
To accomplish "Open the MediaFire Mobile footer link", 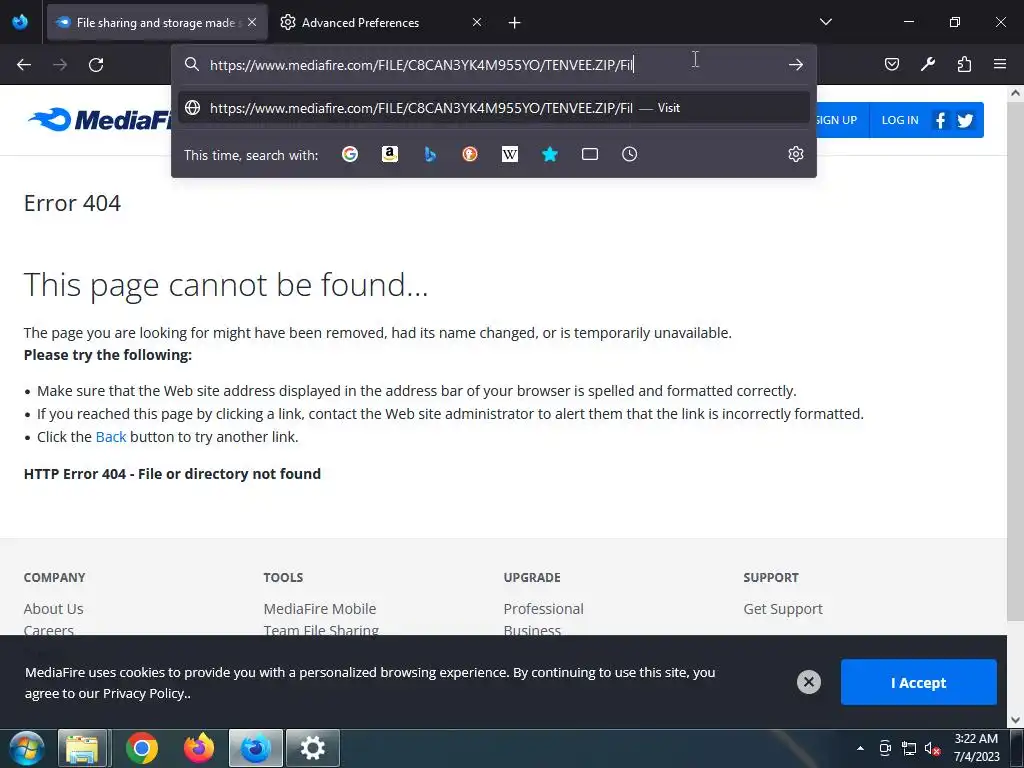I will [320, 609].
